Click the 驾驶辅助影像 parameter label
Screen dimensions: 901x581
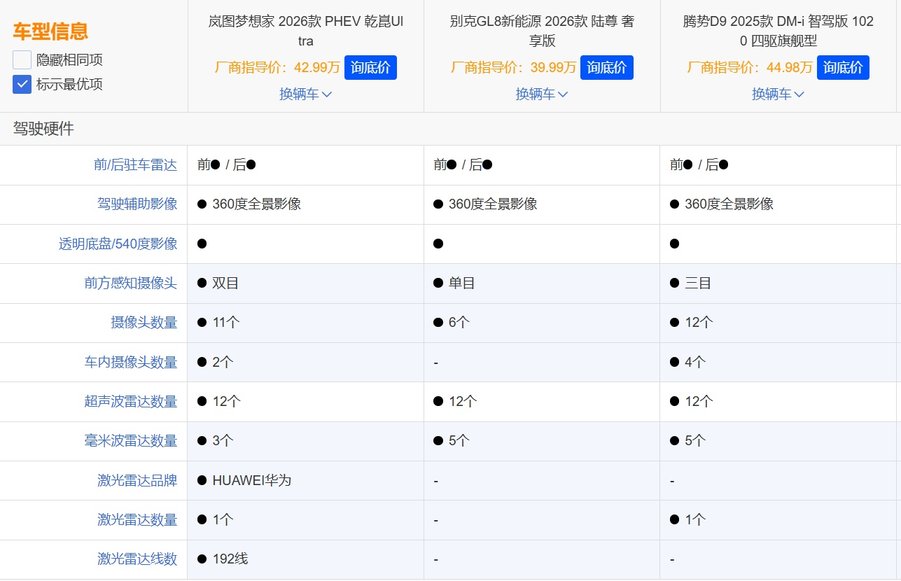(131, 204)
